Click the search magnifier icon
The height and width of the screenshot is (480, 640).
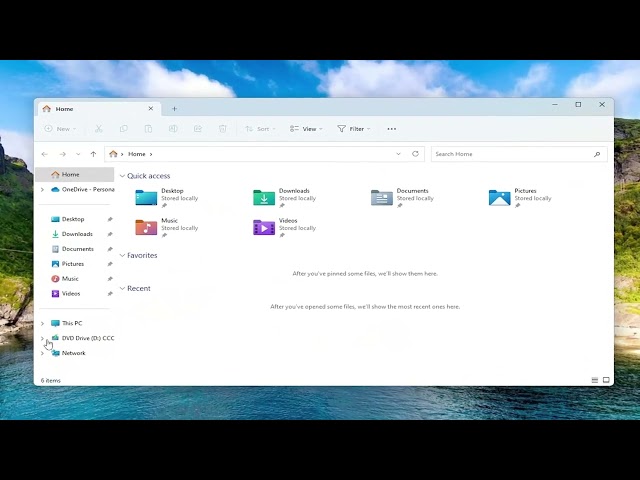pos(597,154)
